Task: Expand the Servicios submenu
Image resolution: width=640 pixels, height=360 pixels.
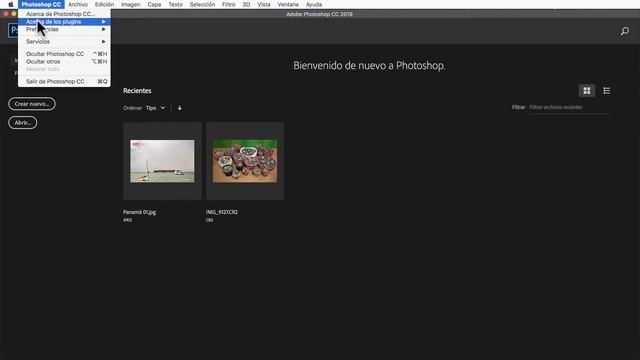Action: click(64, 42)
